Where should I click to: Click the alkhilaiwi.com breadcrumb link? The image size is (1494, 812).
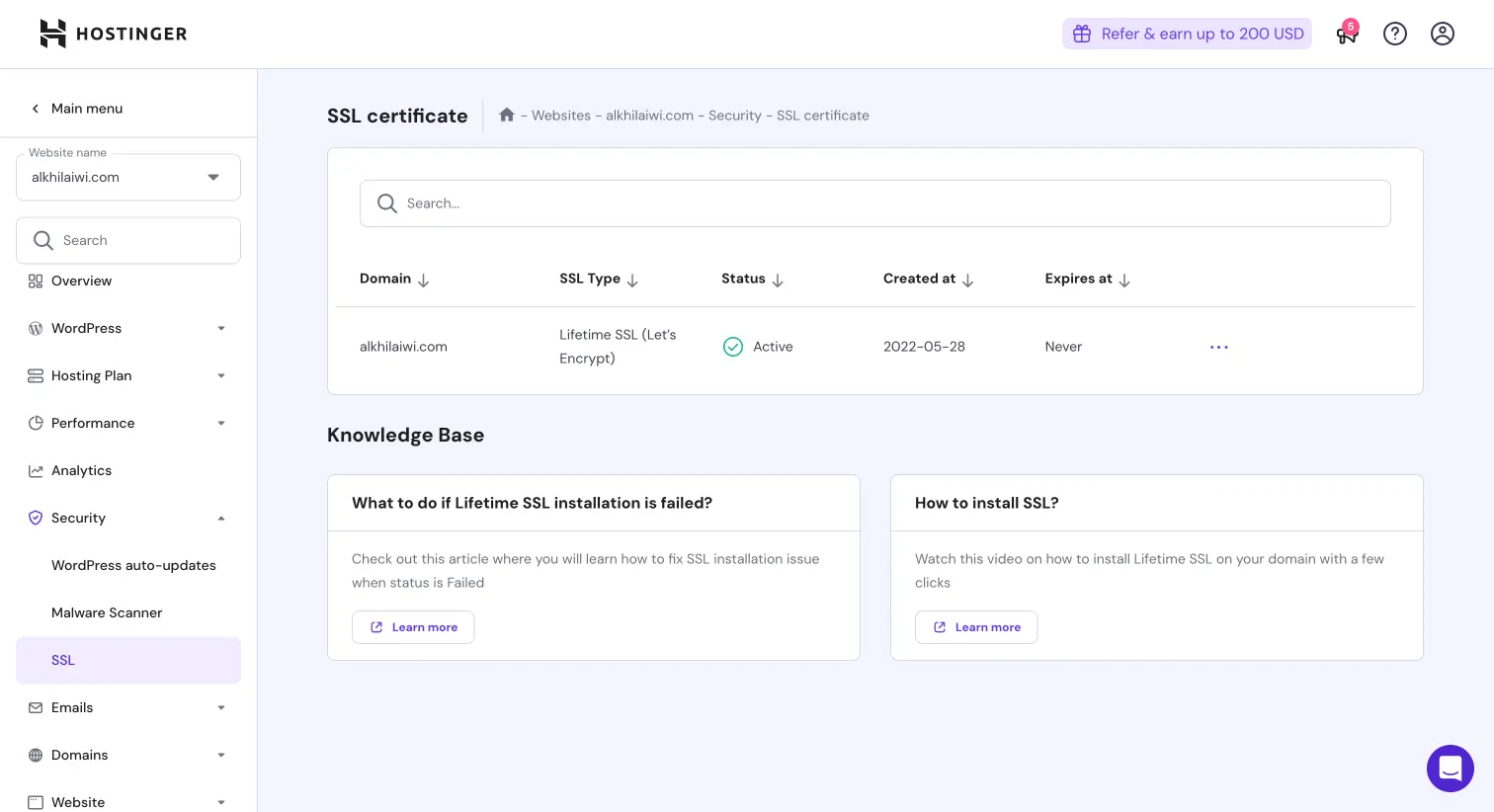click(x=649, y=116)
